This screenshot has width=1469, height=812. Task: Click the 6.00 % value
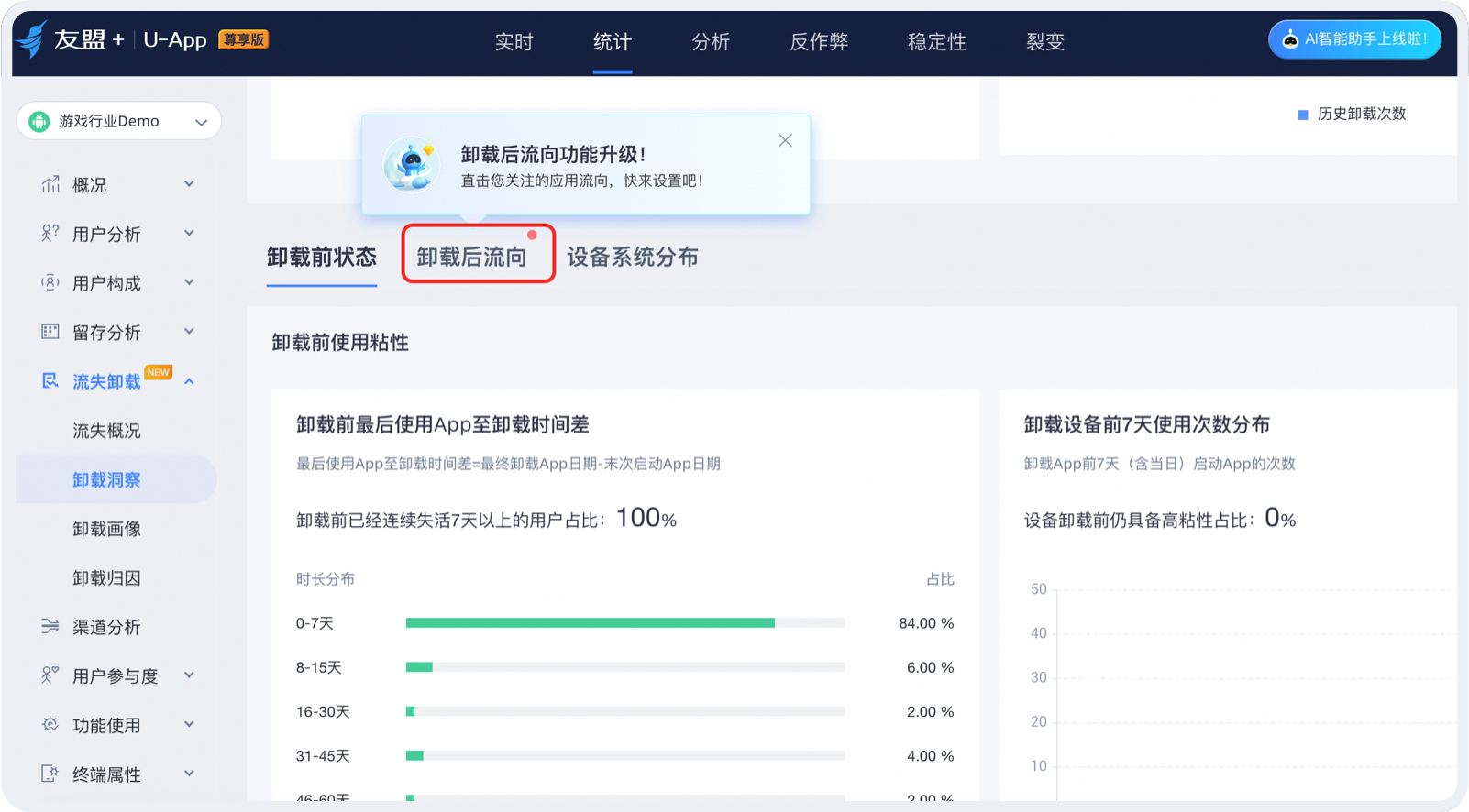931,667
